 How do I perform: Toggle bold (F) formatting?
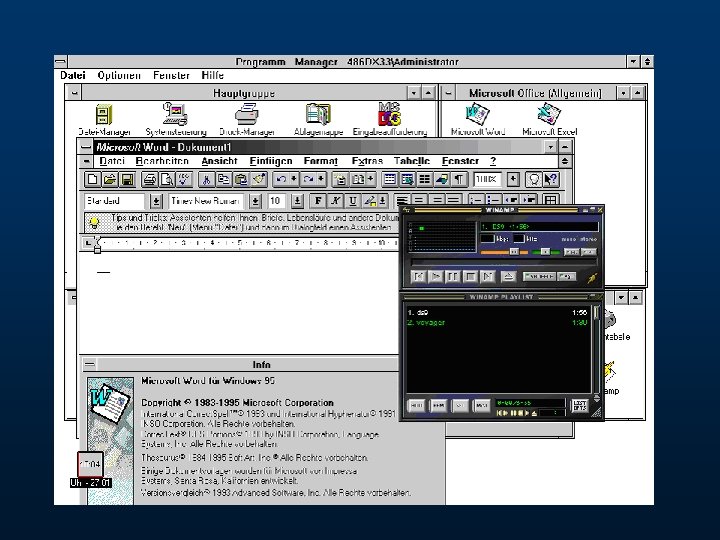318,201
